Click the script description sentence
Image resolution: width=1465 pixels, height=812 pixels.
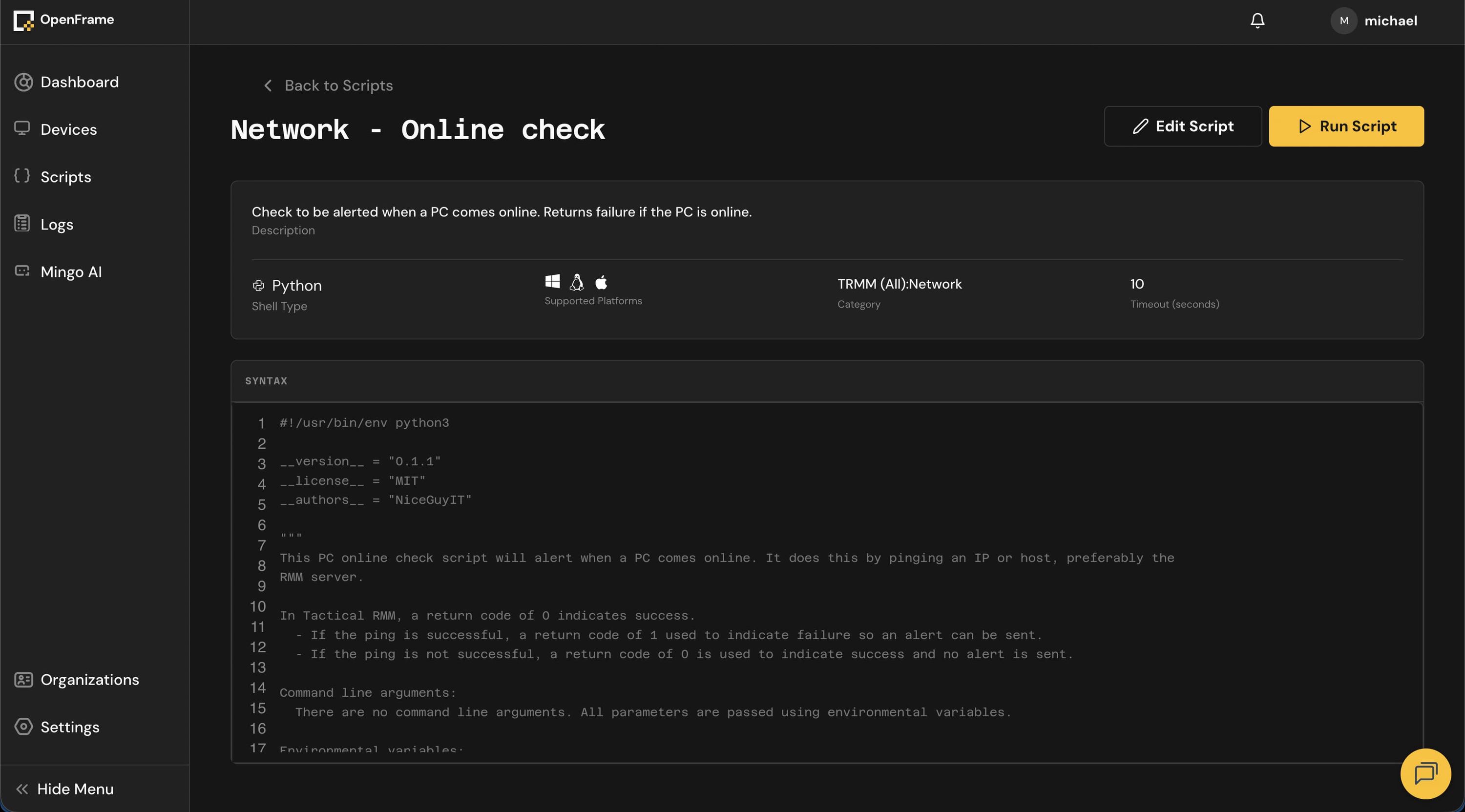coord(502,211)
